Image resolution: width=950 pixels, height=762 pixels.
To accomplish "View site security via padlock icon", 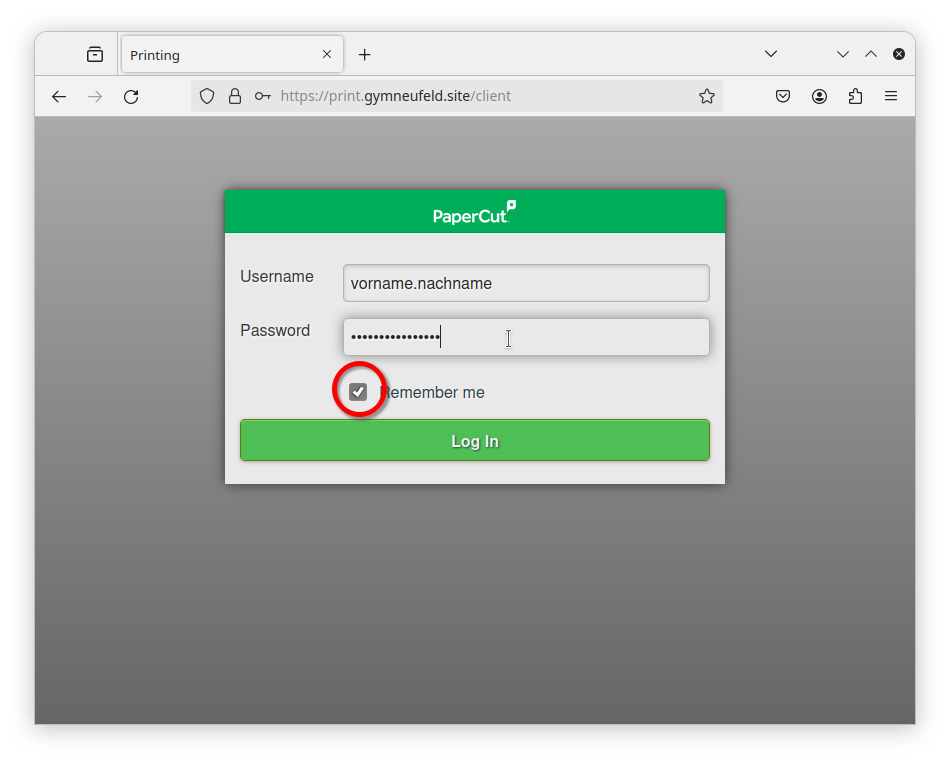I will point(235,96).
